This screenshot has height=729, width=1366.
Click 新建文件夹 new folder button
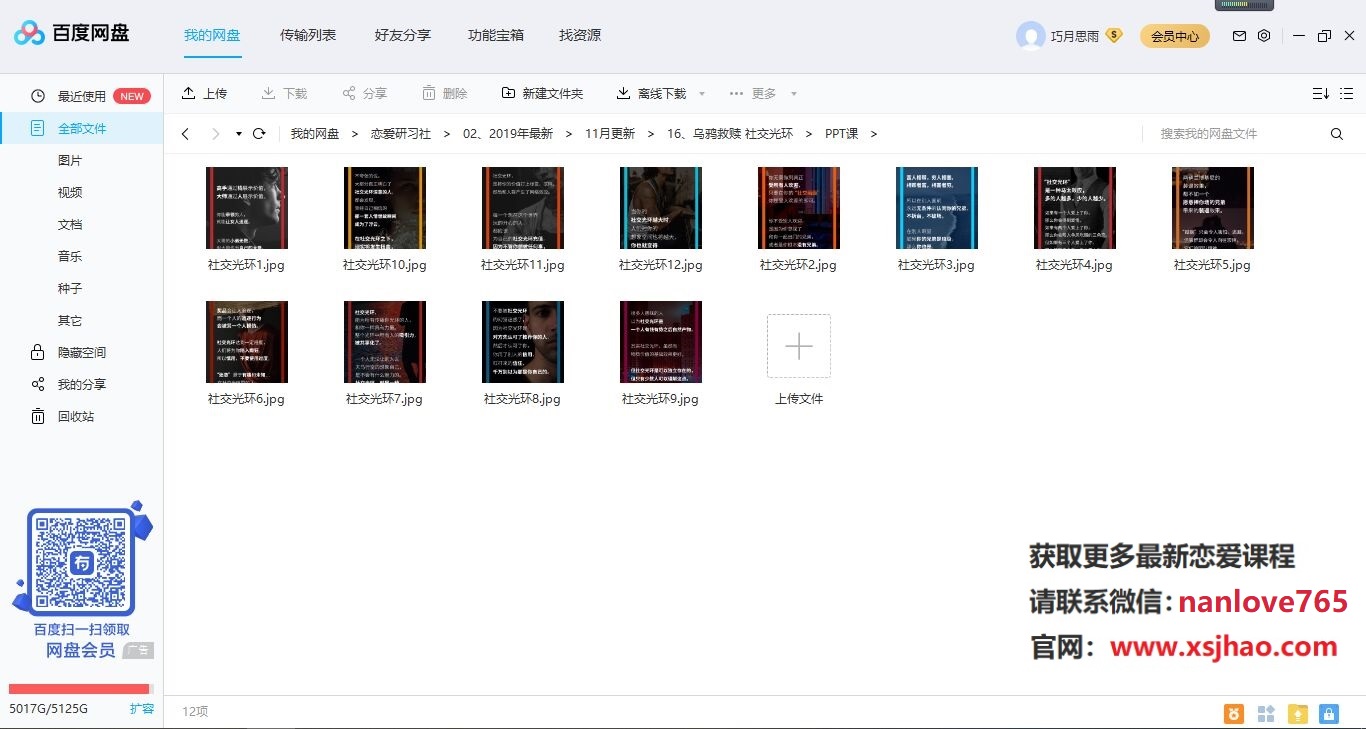542,93
